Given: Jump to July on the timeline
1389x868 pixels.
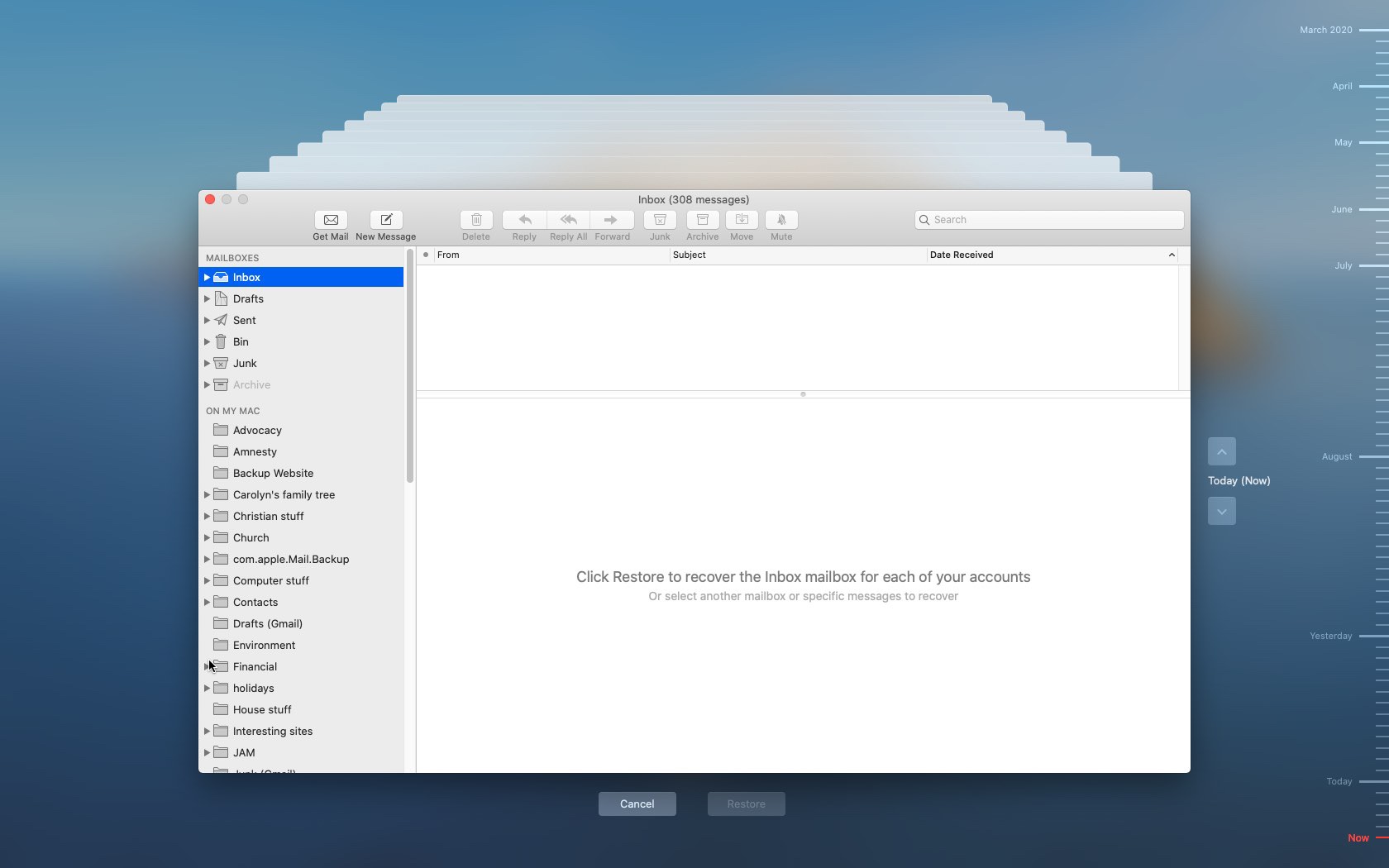Looking at the screenshot, I should pos(1344,265).
